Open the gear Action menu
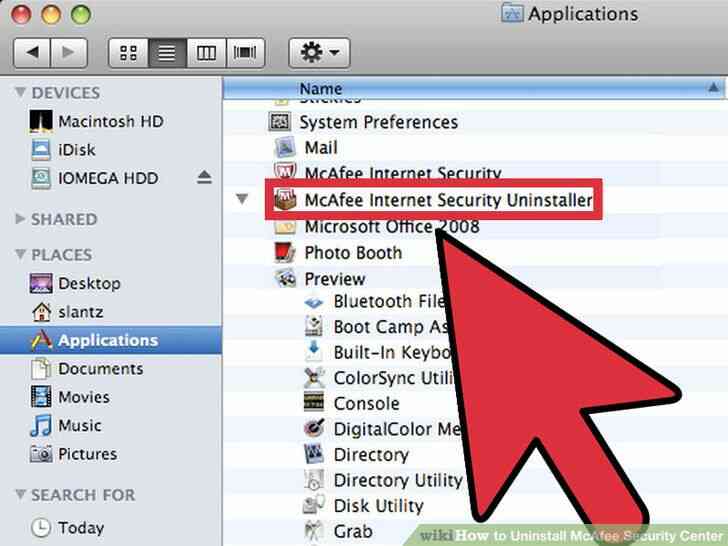Viewport: 728px width, 546px height. tap(319, 52)
